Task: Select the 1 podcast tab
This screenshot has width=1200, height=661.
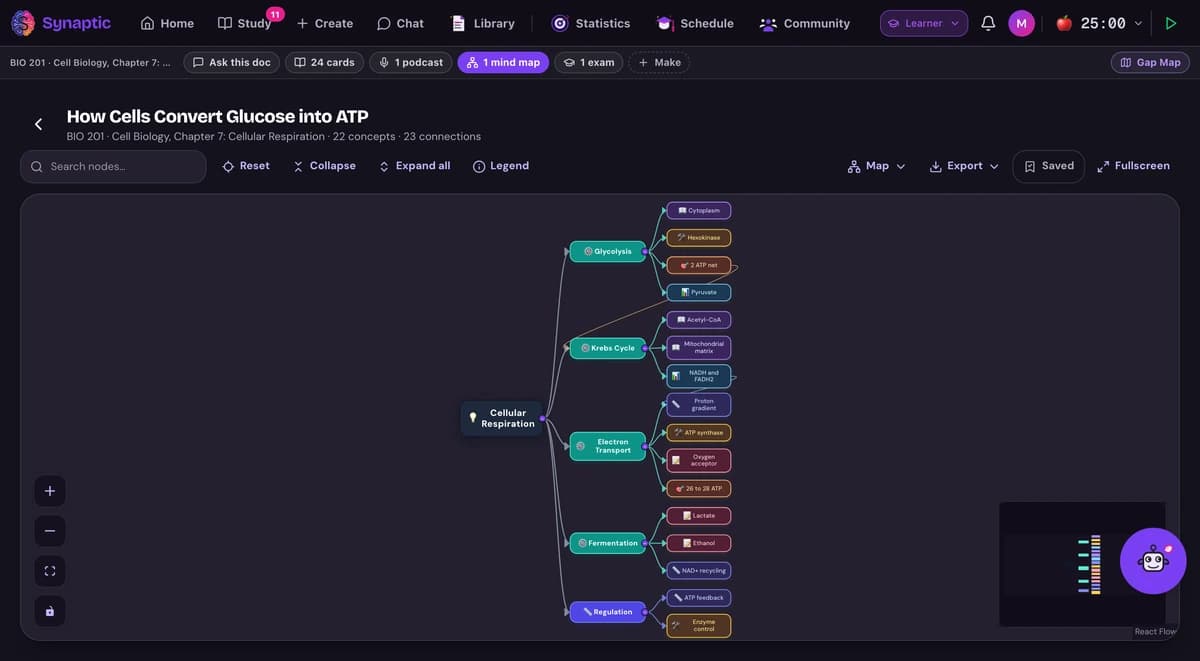Action: pos(410,62)
